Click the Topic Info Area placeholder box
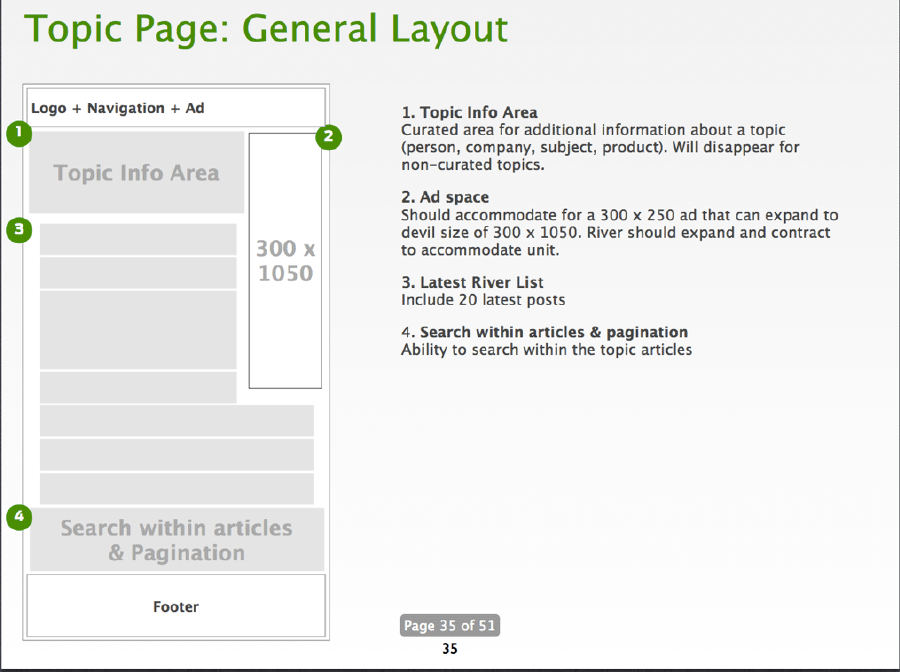Viewport: 900px width, 672px height. tap(136, 173)
